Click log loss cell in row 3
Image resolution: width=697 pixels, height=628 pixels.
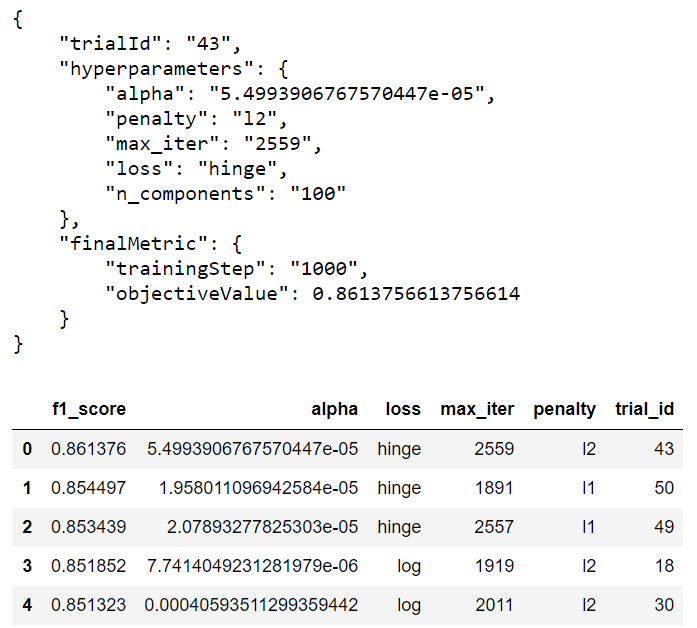pyautogui.click(x=409, y=567)
